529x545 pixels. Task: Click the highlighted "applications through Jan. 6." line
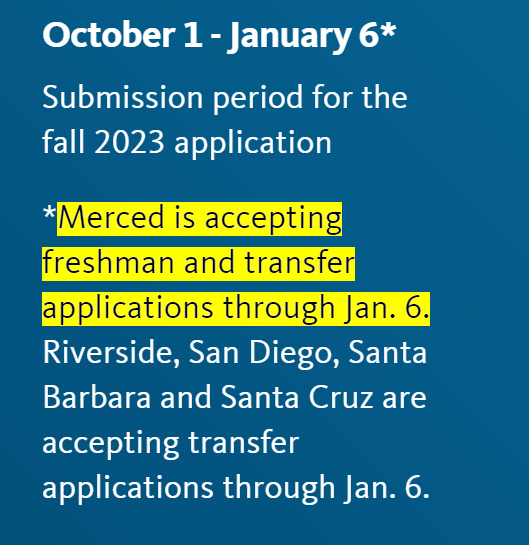pos(236,309)
